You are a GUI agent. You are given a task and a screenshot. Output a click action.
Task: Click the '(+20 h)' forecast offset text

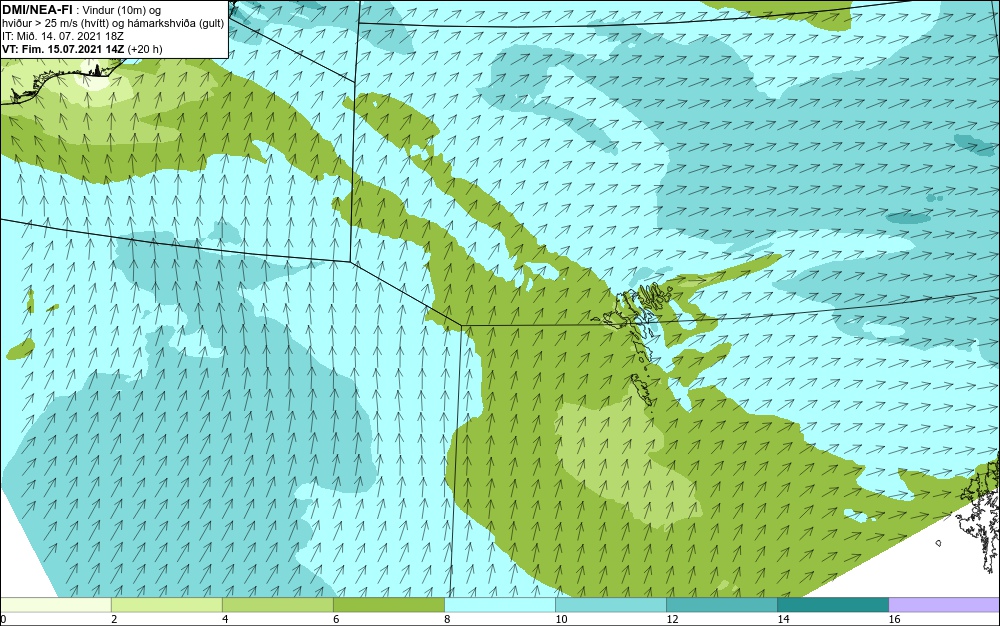tap(145, 49)
